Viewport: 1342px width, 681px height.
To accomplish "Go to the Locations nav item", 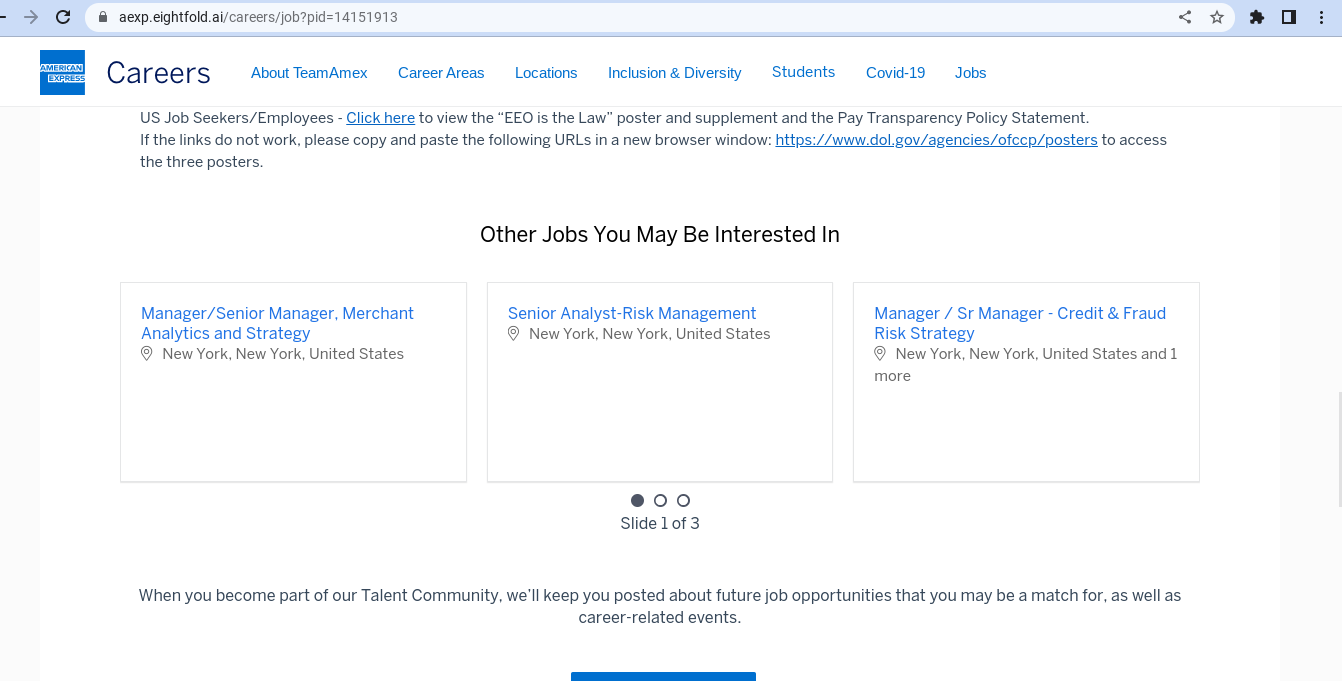I will 546,73.
